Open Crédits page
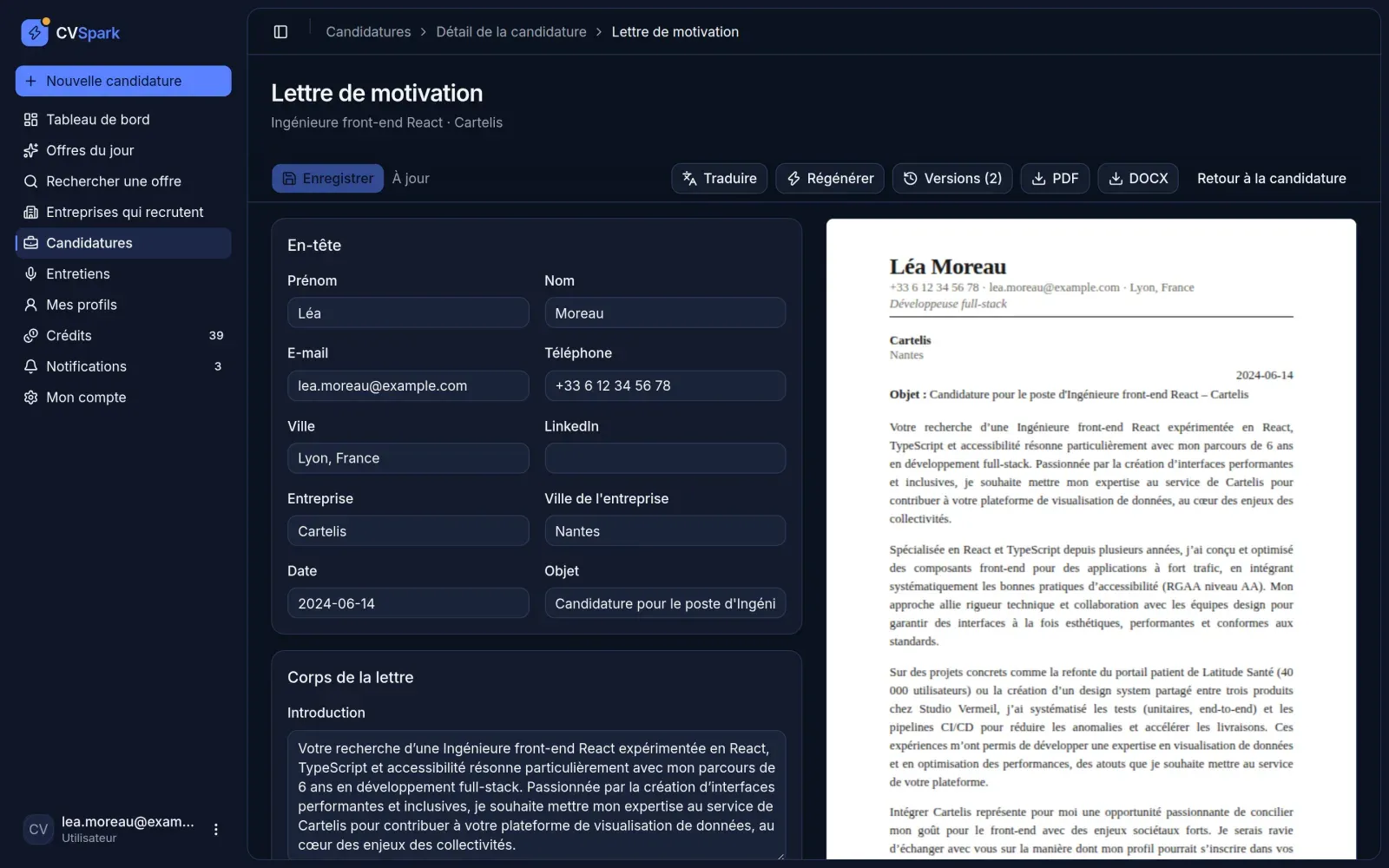1389x868 pixels. 123,335
